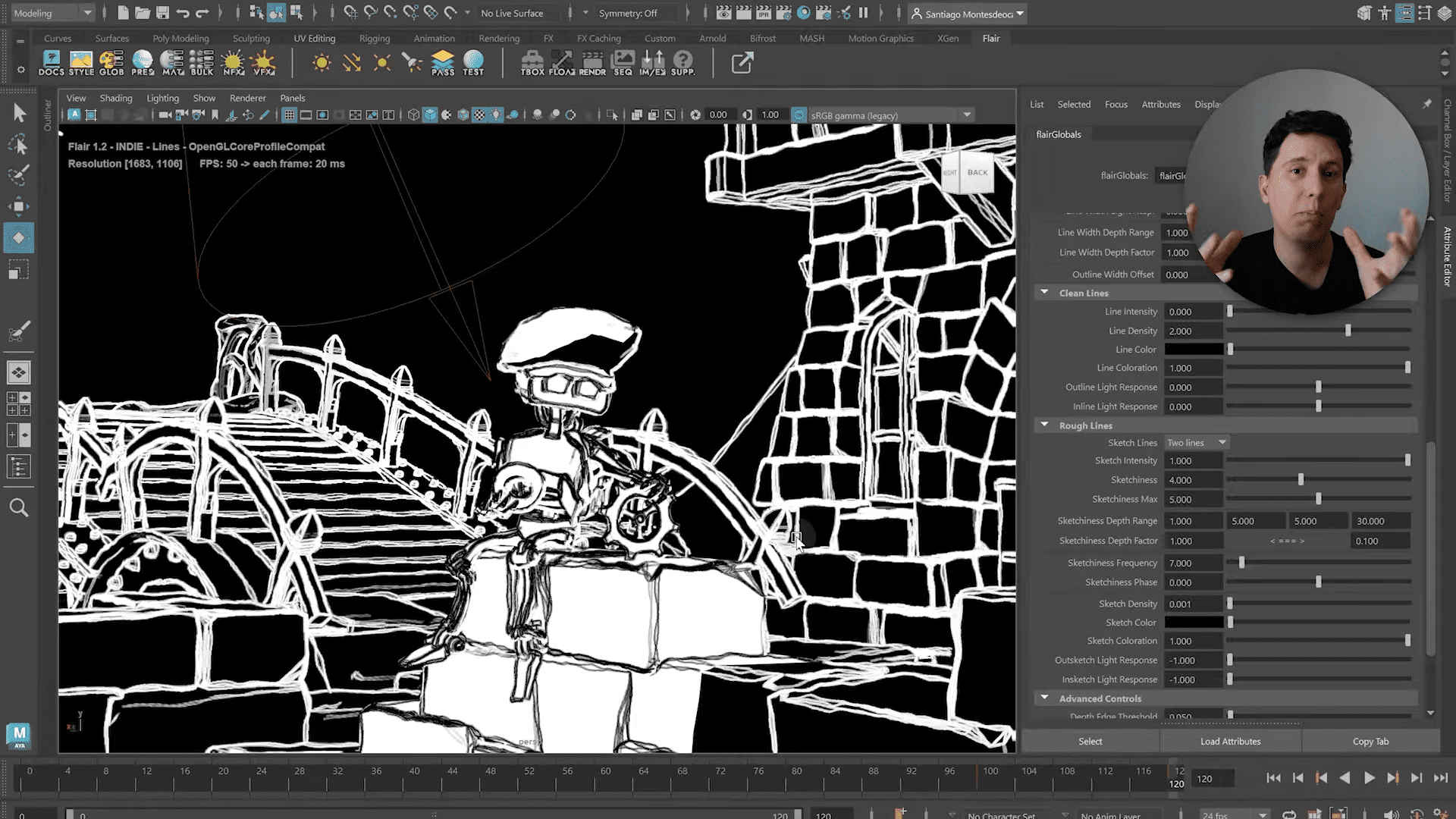Open the Flair DOCS shelf icon
This screenshot has height=819, width=1456.
click(x=51, y=62)
